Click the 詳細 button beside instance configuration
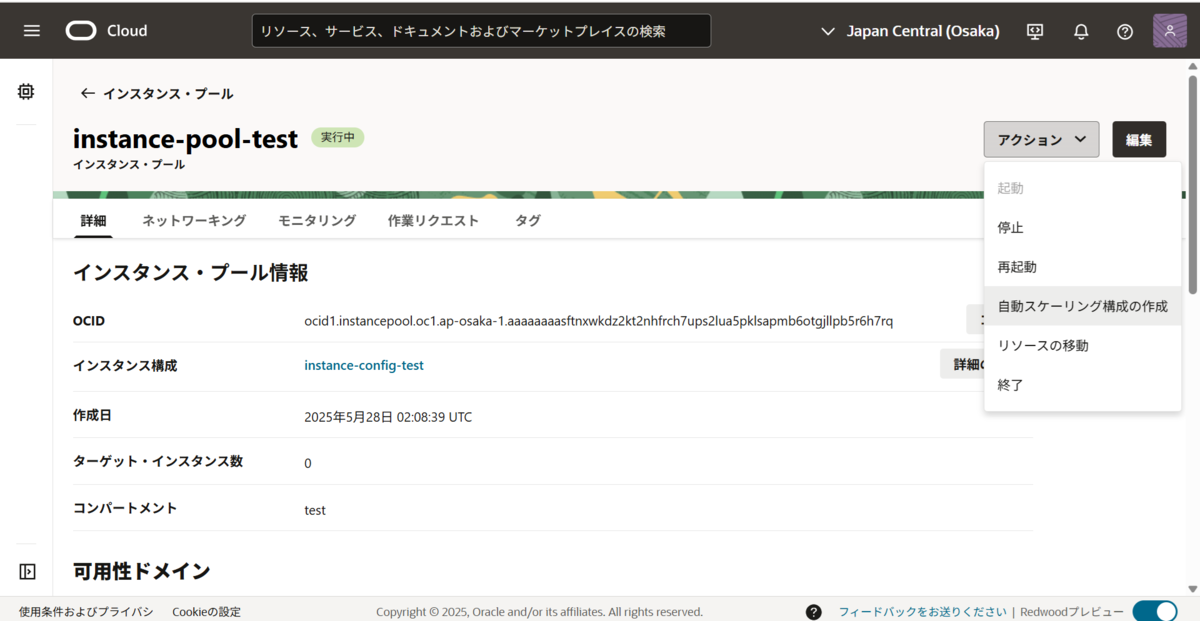This screenshot has width=1200, height=621. [x=962, y=364]
